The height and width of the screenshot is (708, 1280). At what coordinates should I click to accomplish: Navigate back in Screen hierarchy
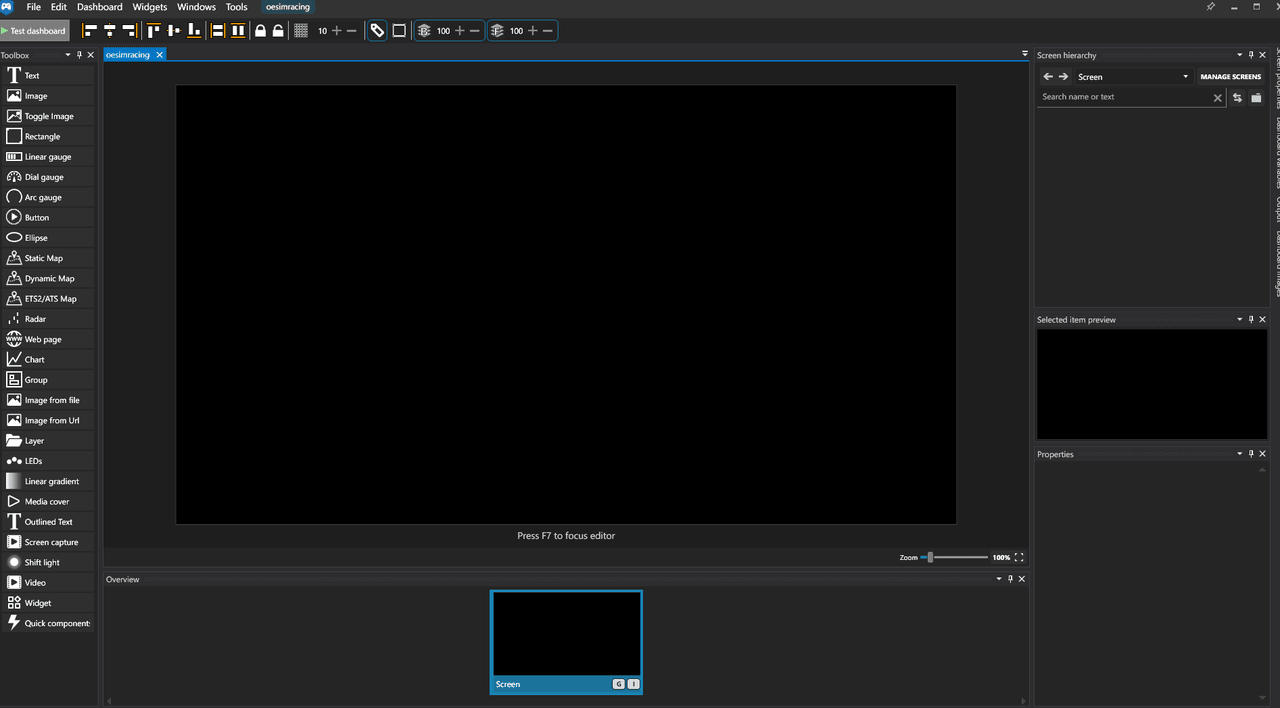(1048, 77)
